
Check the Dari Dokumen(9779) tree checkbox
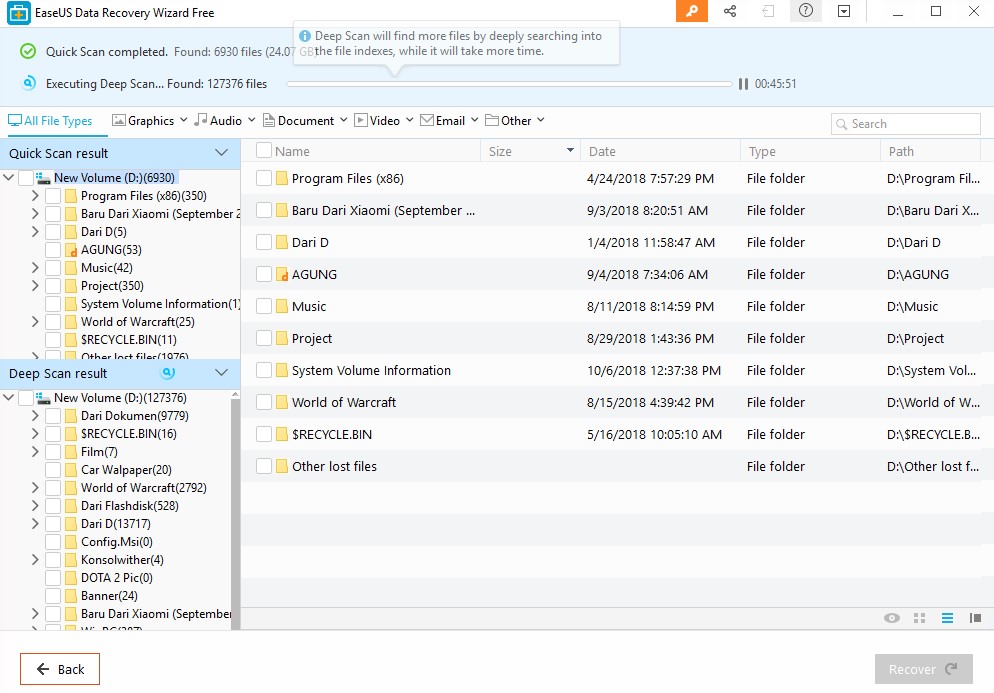[x=53, y=416]
